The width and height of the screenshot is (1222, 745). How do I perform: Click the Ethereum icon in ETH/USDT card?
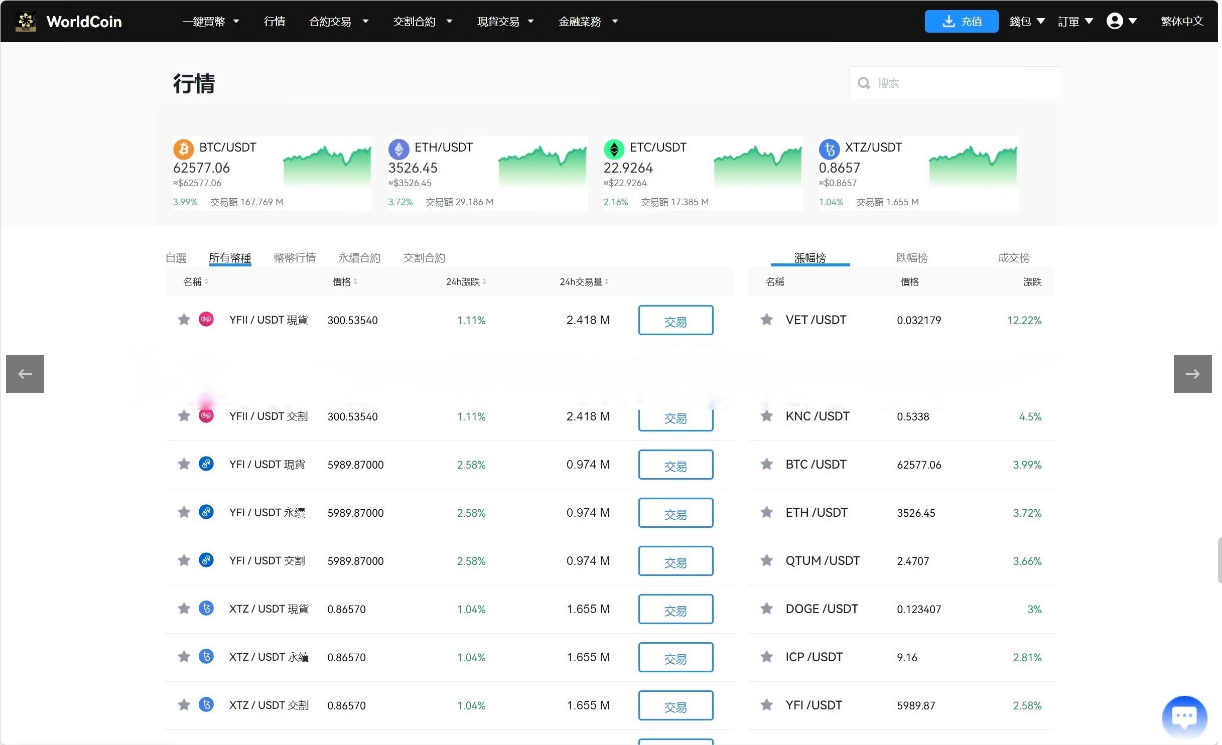pyautogui.click(x=399, y=149)
